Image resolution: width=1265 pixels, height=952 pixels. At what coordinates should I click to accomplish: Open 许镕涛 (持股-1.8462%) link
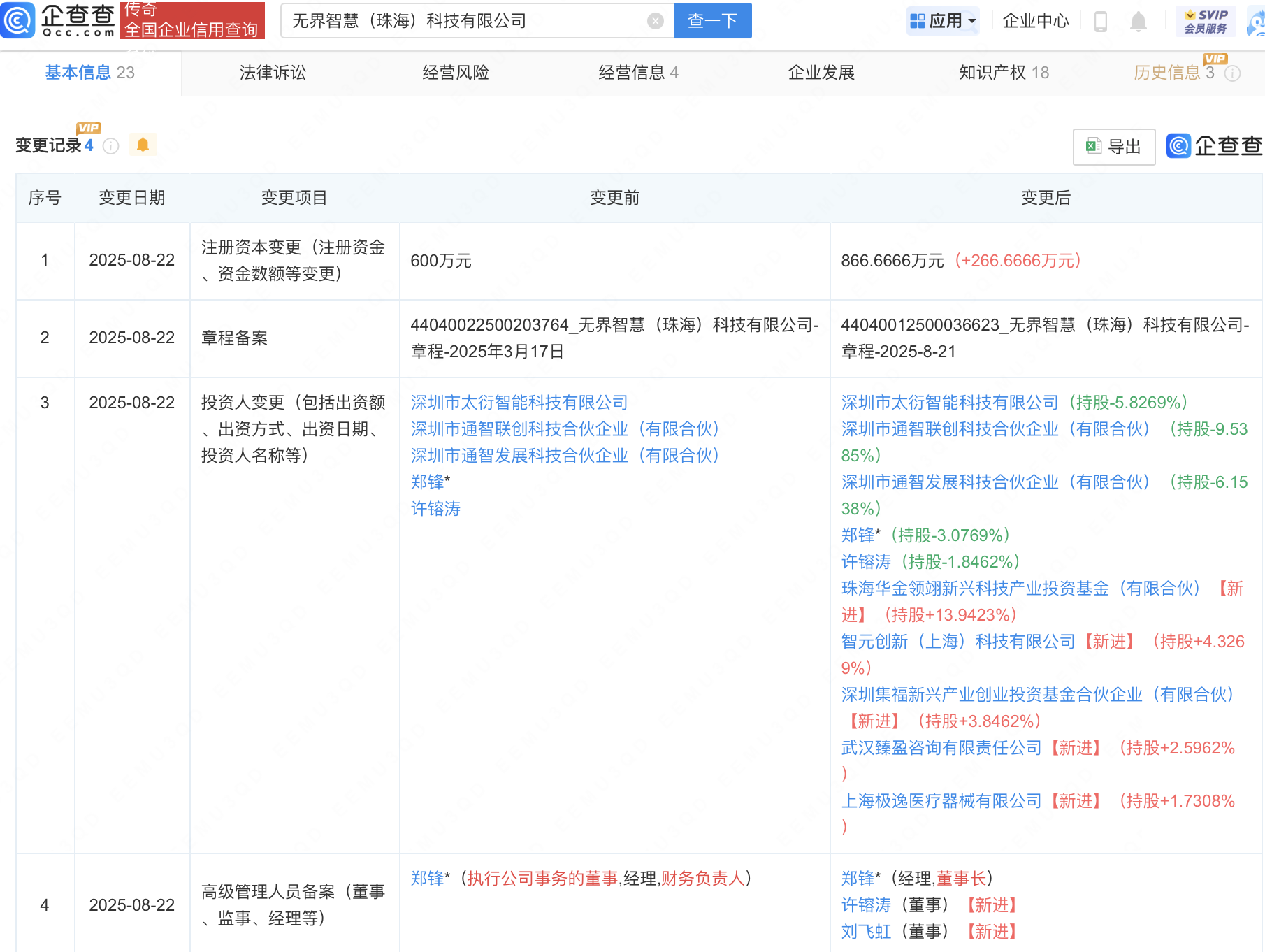(867, 562)
